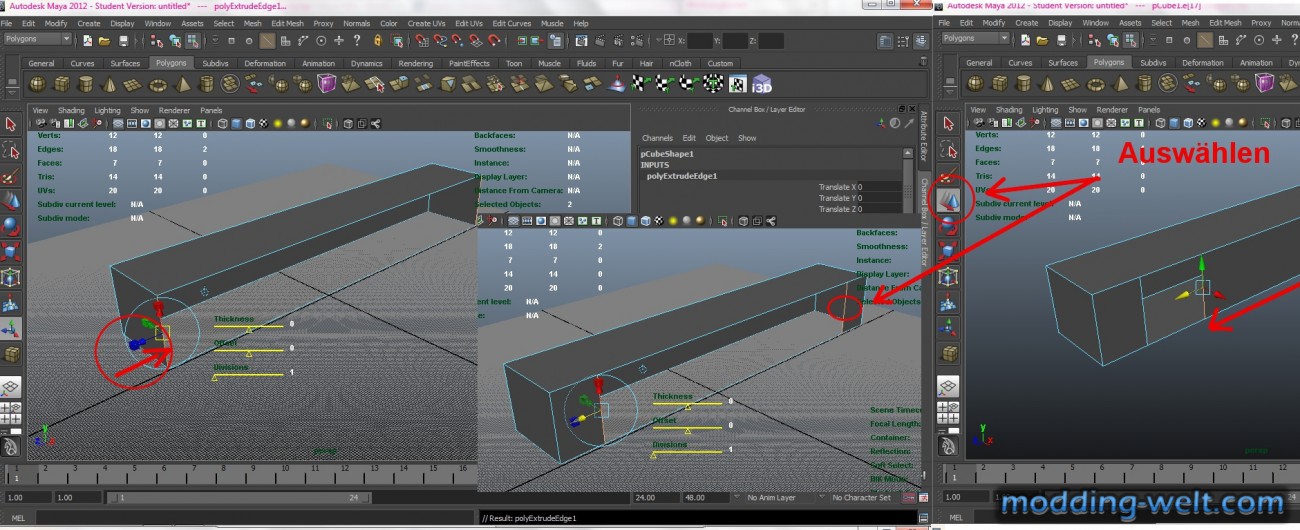Image resolution: width=1300 pixels, height=530 pixels.
Task: Toggle Channel Box sidebar button in status line
Action: click(x=920, y=41)
